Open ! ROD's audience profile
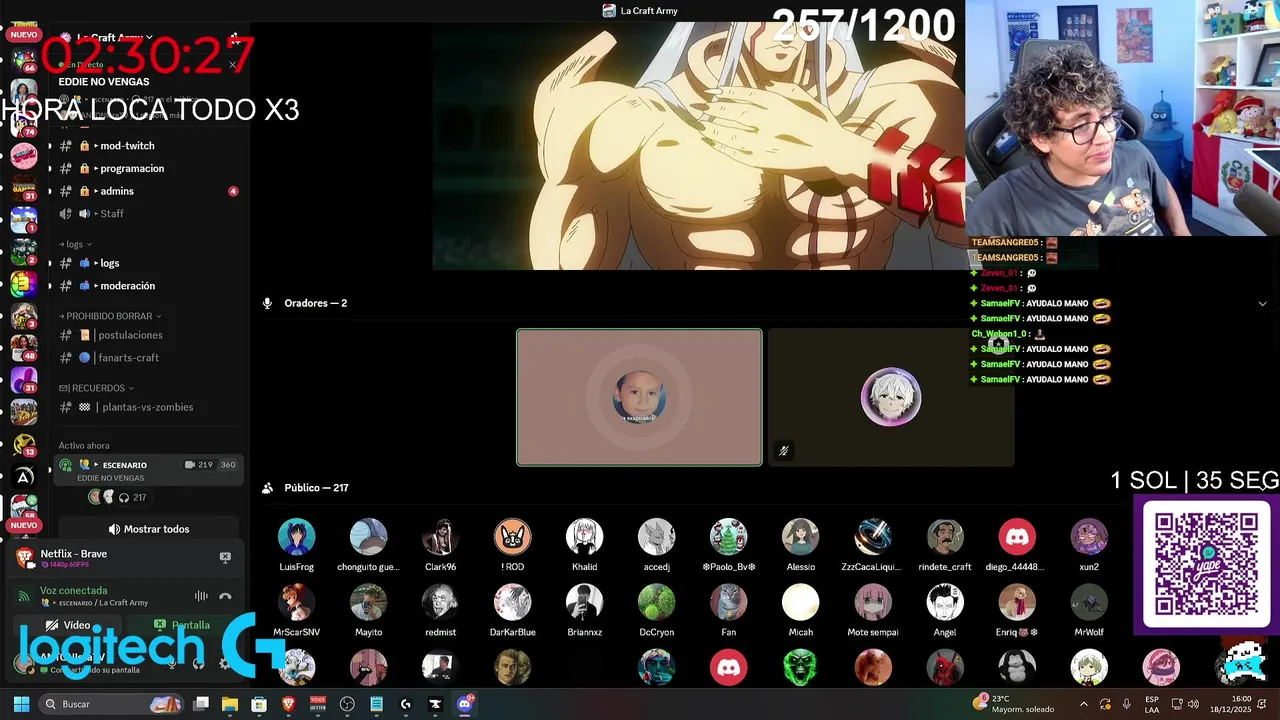The image size is (1280, 720). (512, 537)
